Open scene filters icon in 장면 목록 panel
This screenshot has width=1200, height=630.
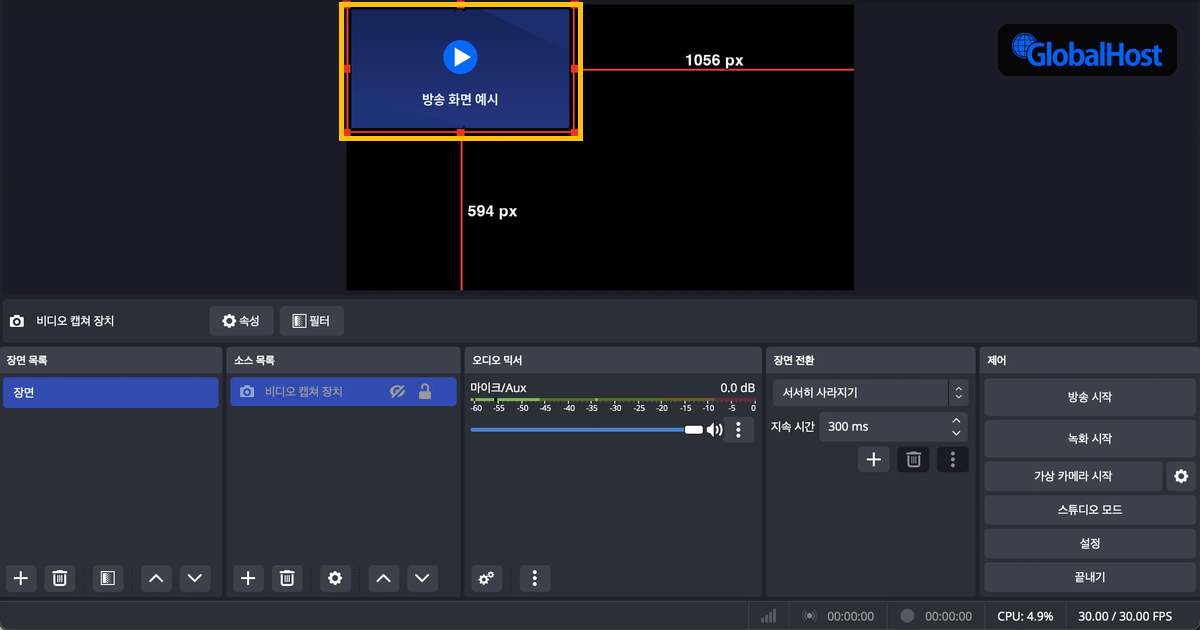107,578
